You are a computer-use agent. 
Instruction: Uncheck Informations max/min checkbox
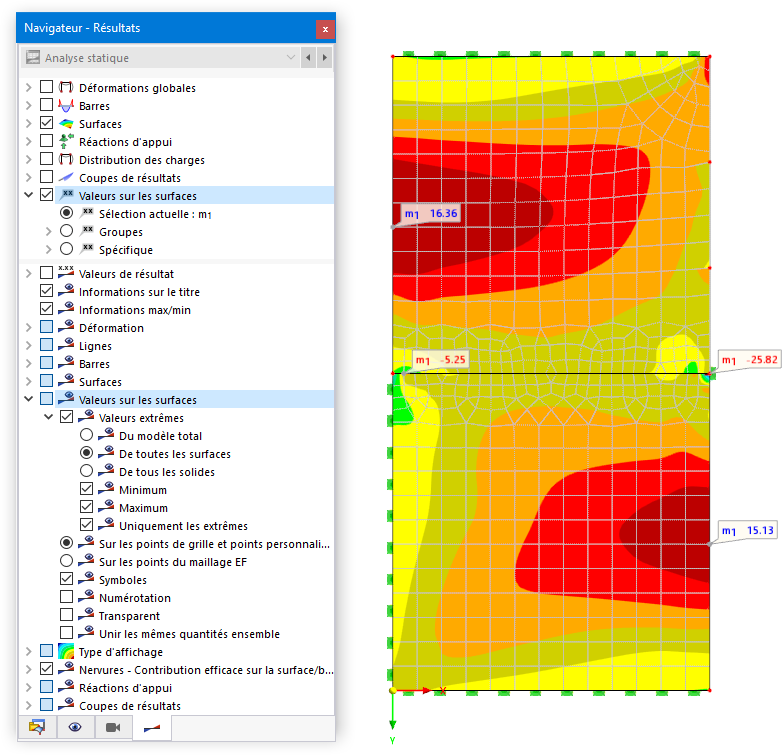click(46, 309)
